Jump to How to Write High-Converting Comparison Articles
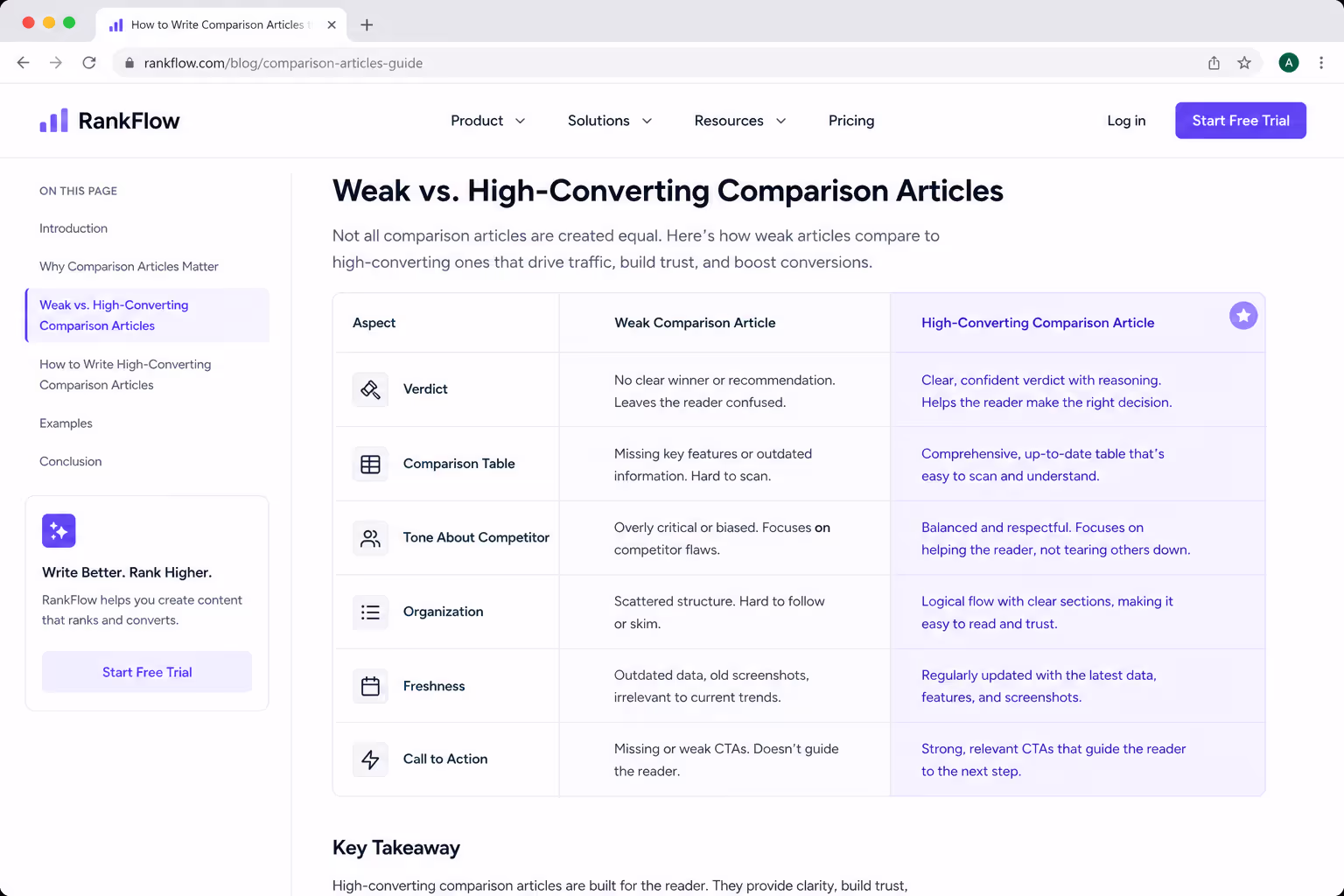Screen dimensions: 1344x896 [x=125, y=374]
